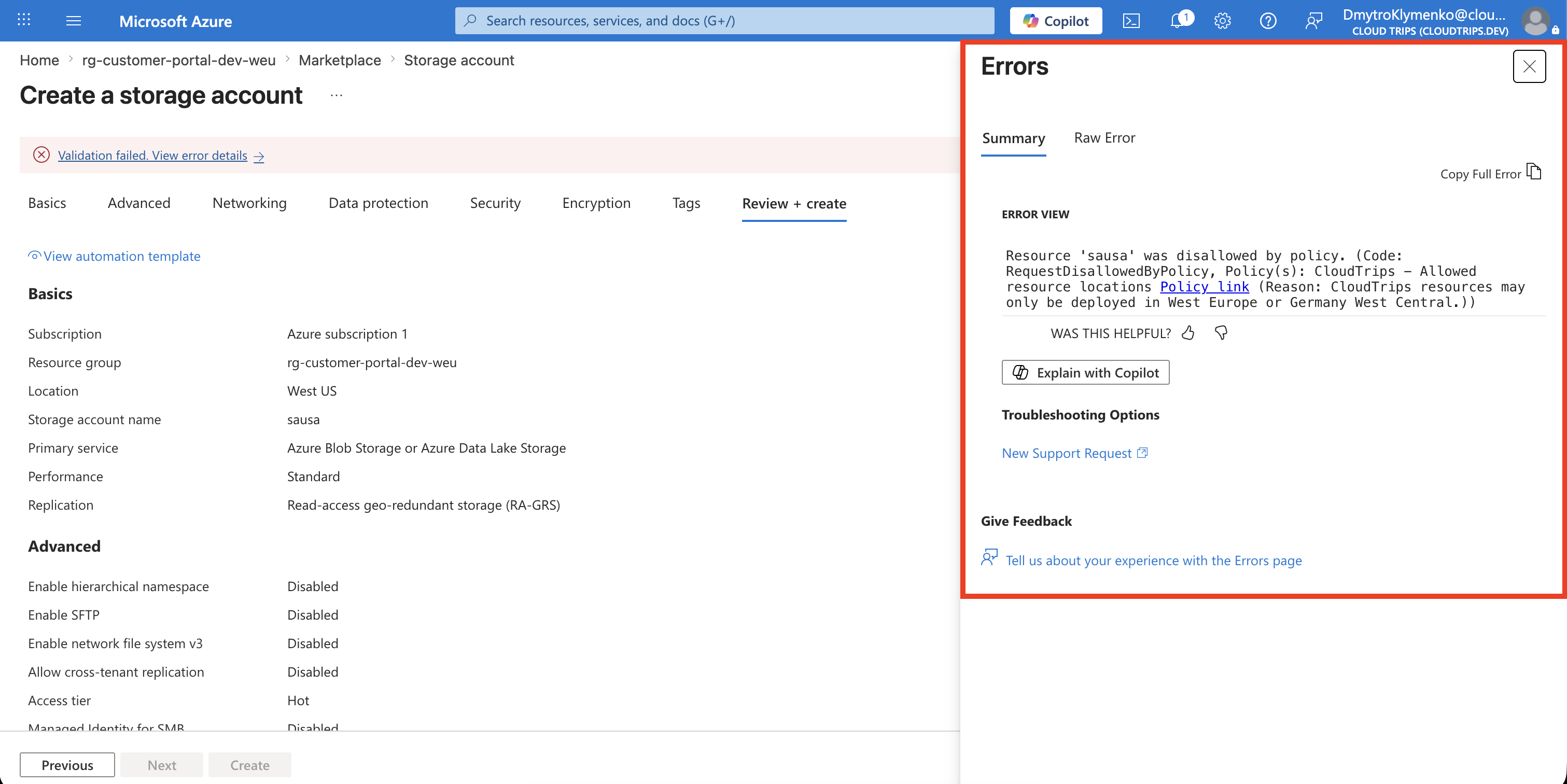Go to the Networking tab
Viewport: 1567px width, 784px height.
(249, 203)
